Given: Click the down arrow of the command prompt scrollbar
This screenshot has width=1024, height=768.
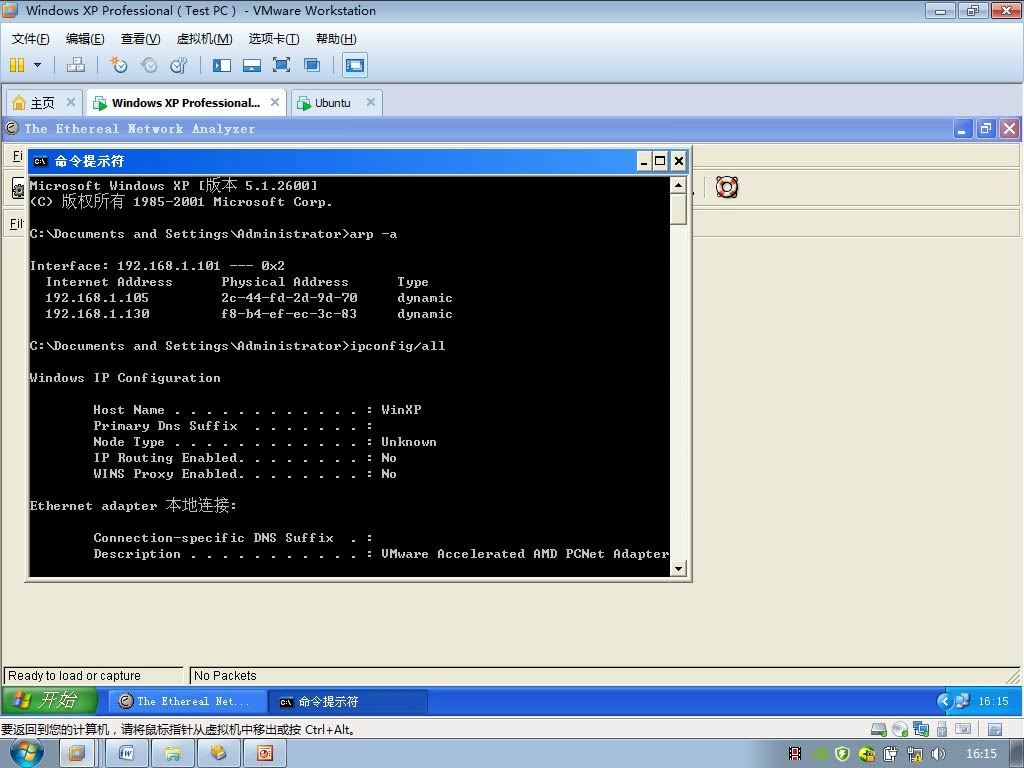Looking at the screenshot, I should pos(679,568).
